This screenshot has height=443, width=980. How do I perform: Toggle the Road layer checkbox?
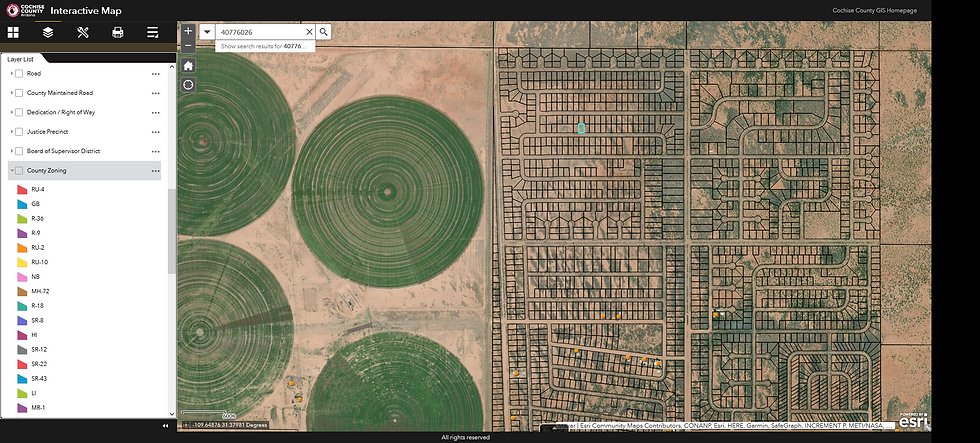coord(19,74)
